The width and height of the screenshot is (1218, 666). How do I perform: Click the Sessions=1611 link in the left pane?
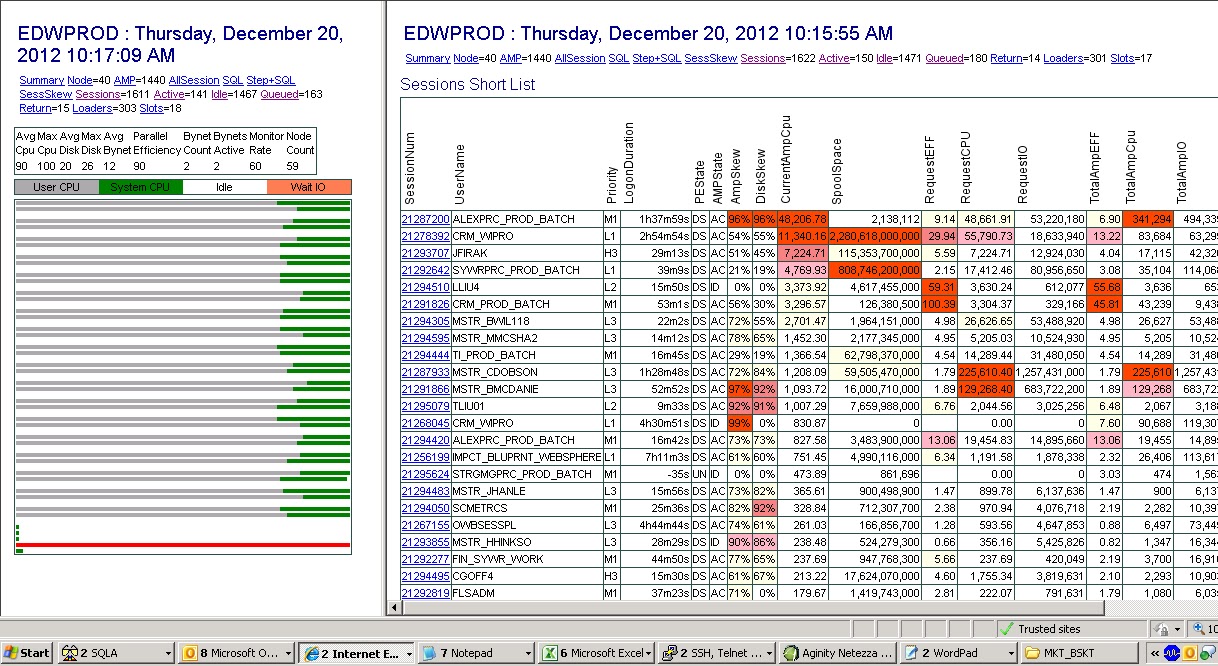click(98, 94)
